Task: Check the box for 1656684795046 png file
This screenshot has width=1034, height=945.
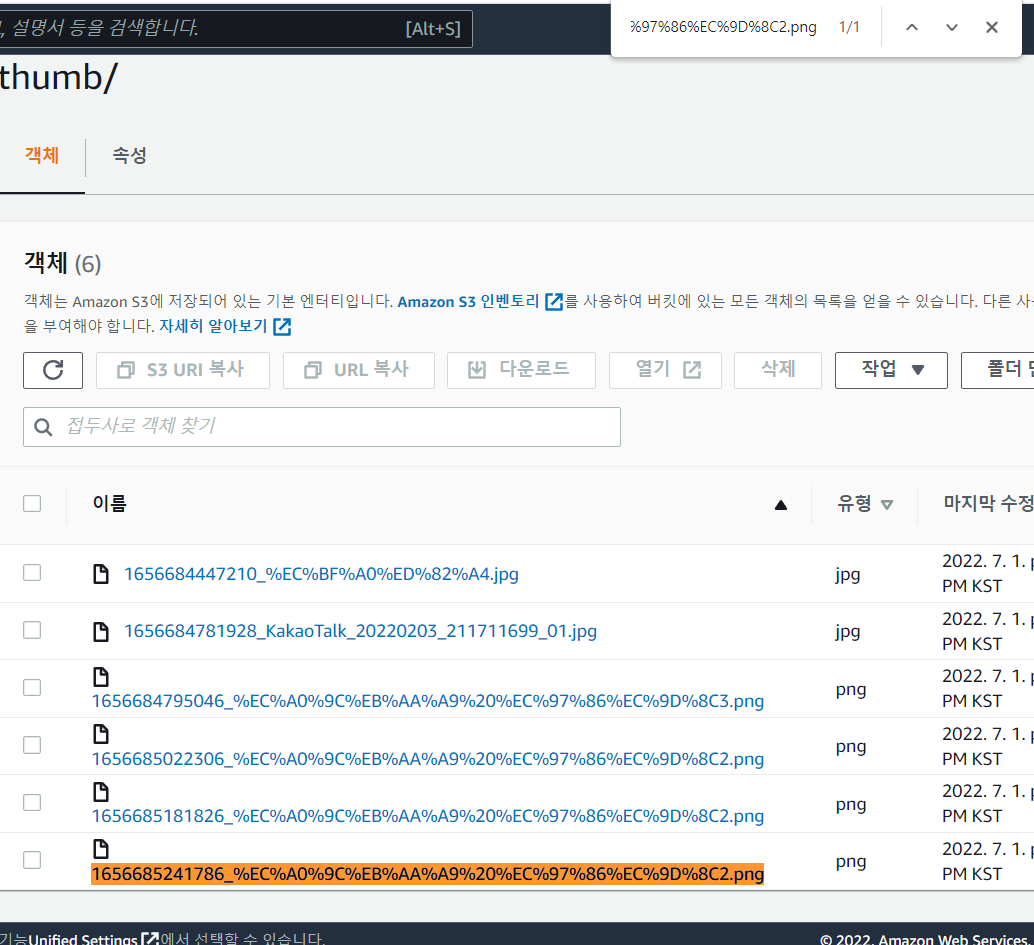Action: 32,687
